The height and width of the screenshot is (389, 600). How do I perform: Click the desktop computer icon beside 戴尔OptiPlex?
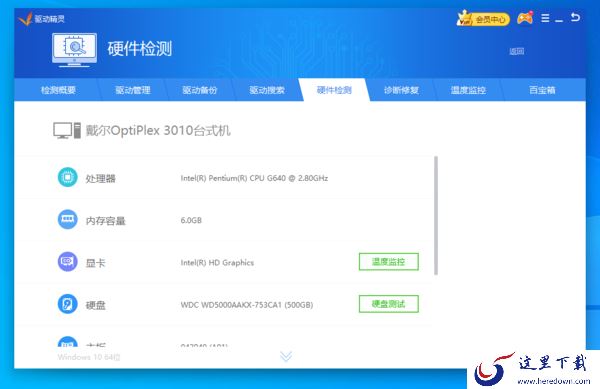(67, 130)
